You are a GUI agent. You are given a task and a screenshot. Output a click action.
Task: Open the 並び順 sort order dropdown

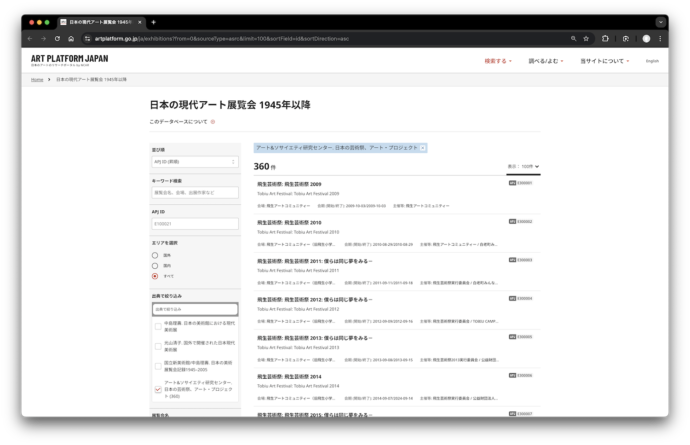click(195, 160)
